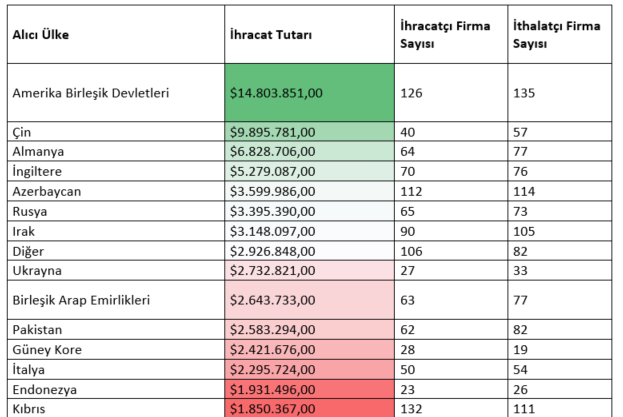This screenshot has width=623, height=417.
Task: Click the Pakistan row label
Action: (x=38, y=329)
